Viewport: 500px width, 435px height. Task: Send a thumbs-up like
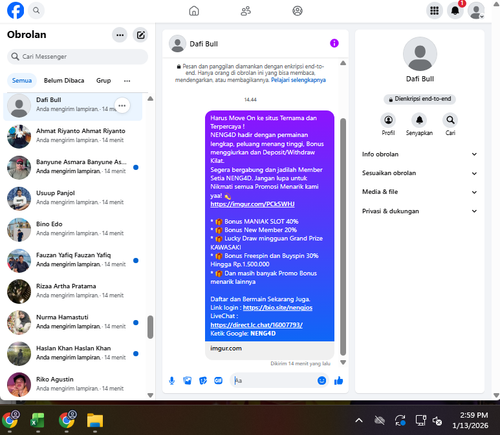point(338,380)
